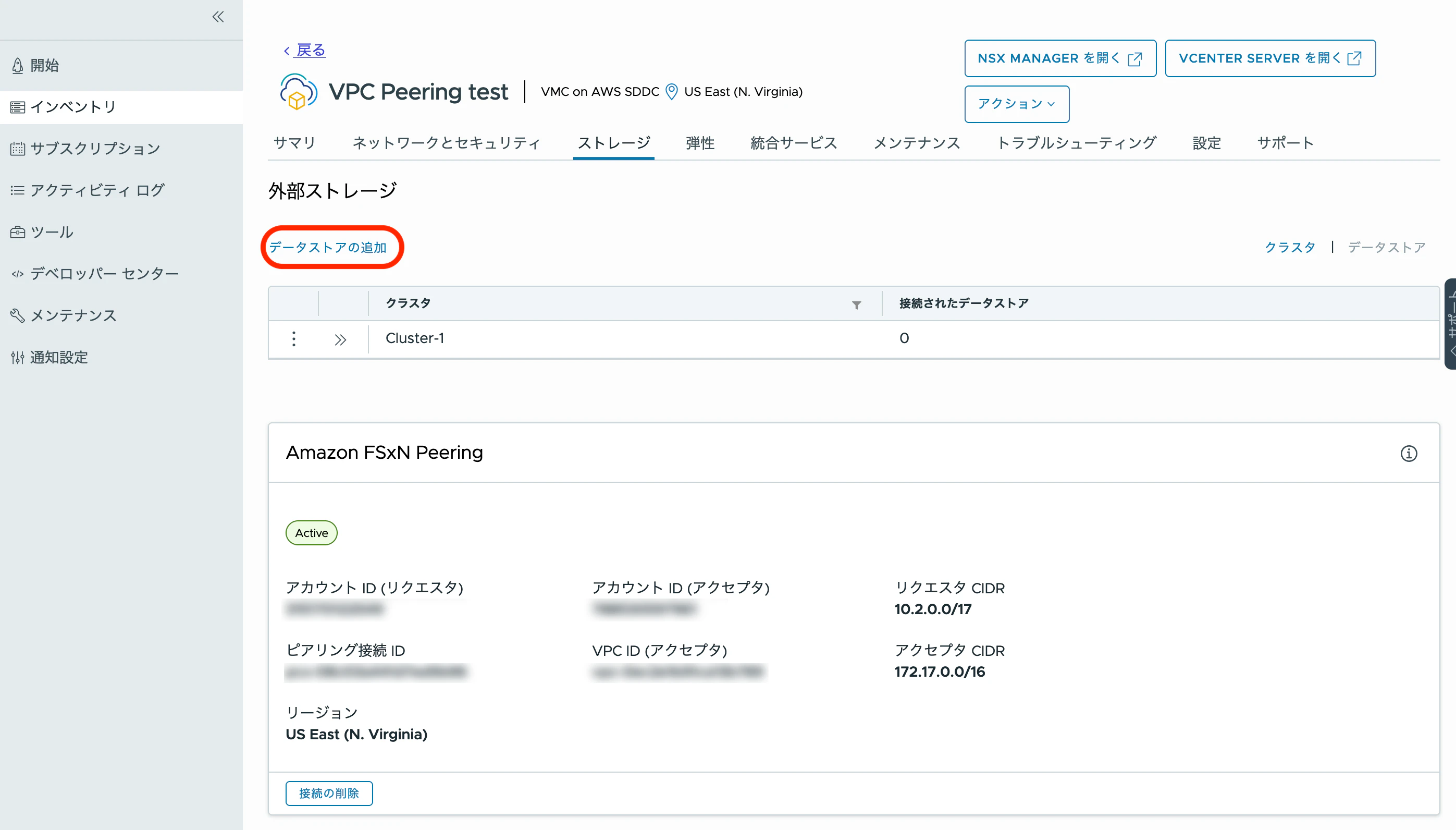This screenshot has height=830, width=1456.
Task: Click the location pin icon beside US East
Action: pos(672,92)
